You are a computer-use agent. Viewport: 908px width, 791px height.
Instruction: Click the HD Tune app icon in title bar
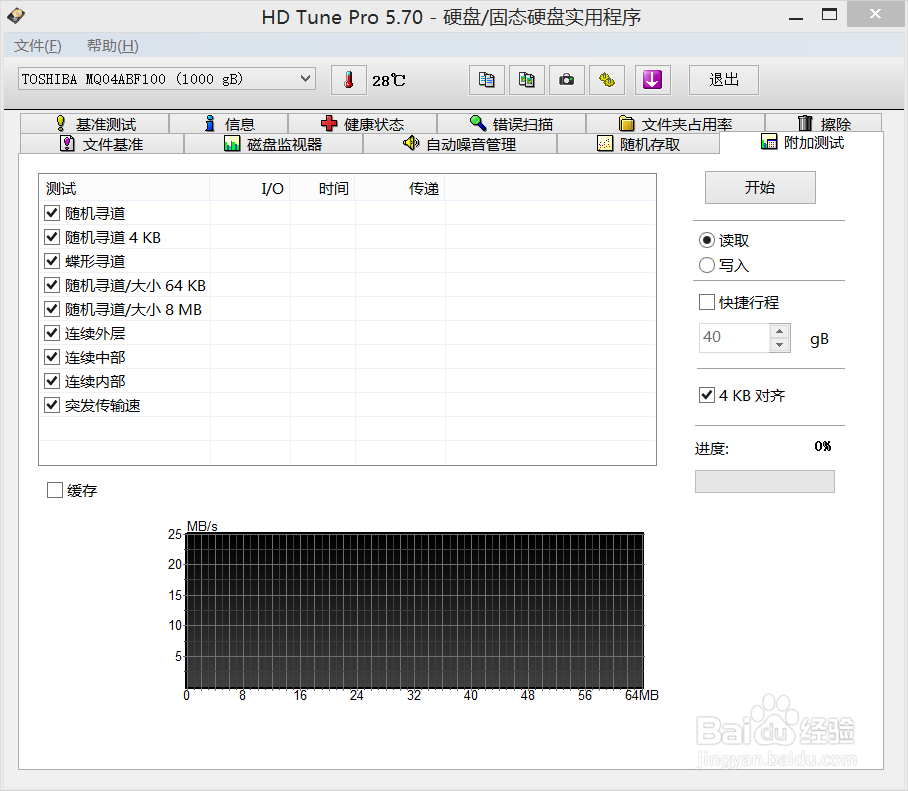pos(16,16)
